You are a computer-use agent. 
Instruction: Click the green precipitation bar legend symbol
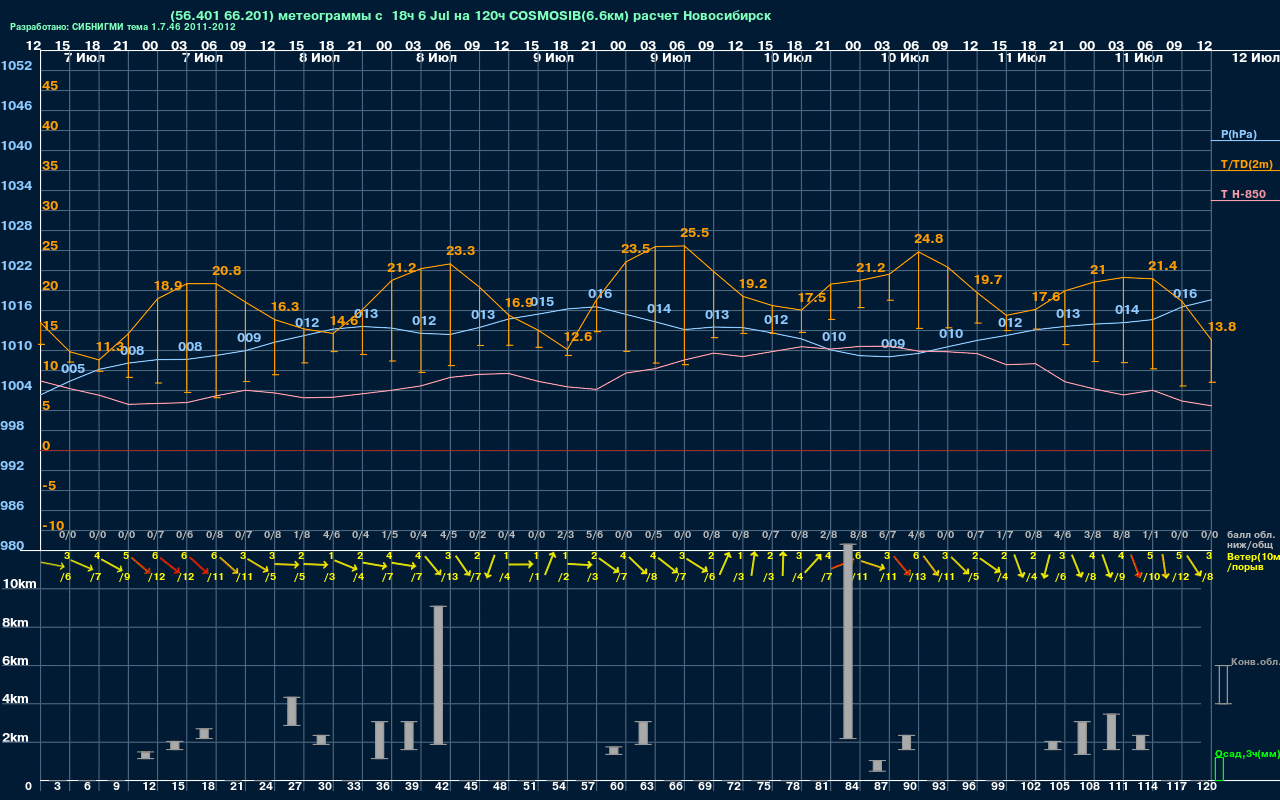pos(1219,769)
